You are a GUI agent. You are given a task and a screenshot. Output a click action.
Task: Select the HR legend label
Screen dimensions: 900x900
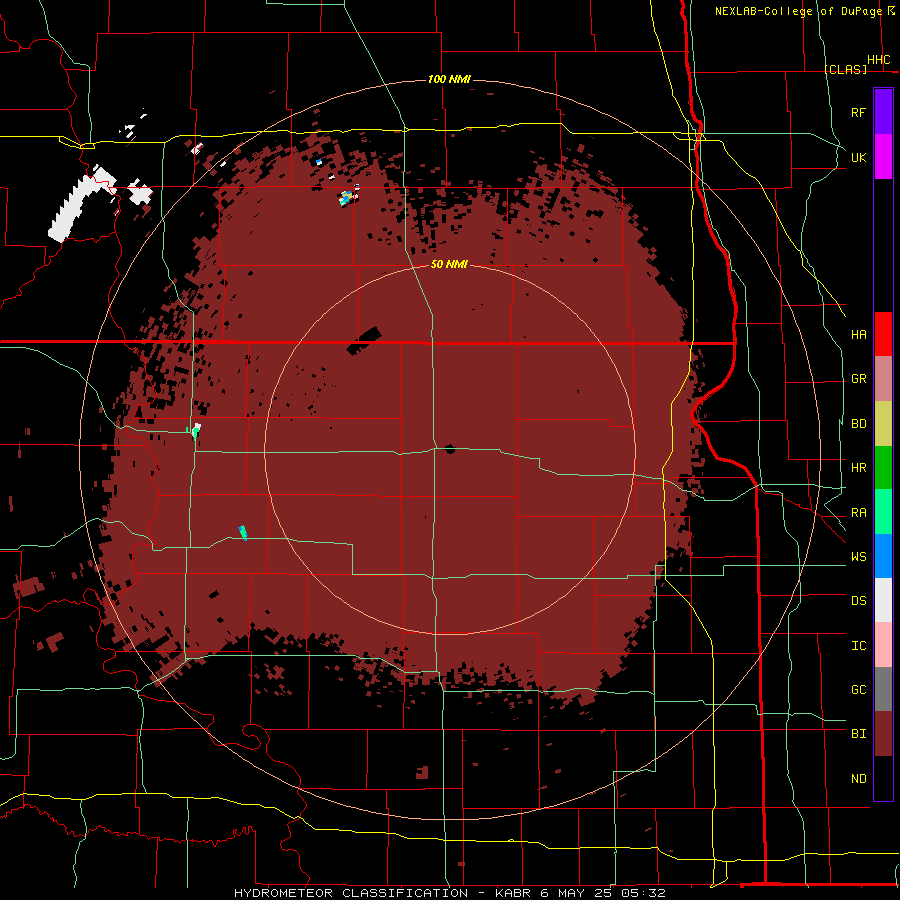(858, 468)
